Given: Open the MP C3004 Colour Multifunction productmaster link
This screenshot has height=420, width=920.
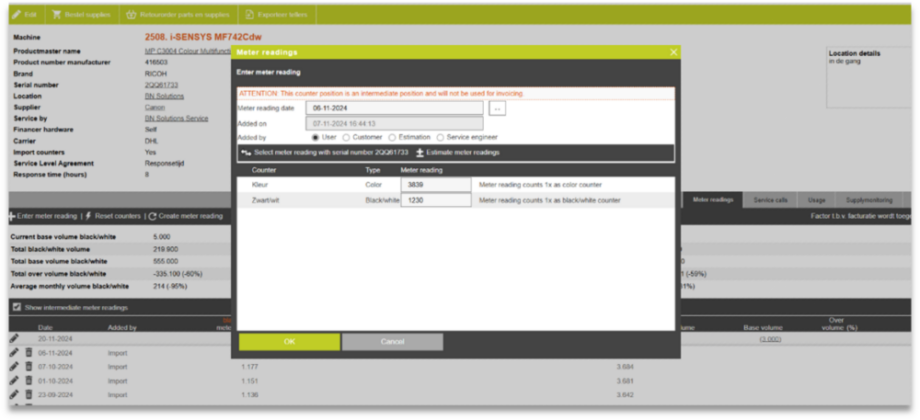Looking at the screenshot, I should (x=188, y=52).
